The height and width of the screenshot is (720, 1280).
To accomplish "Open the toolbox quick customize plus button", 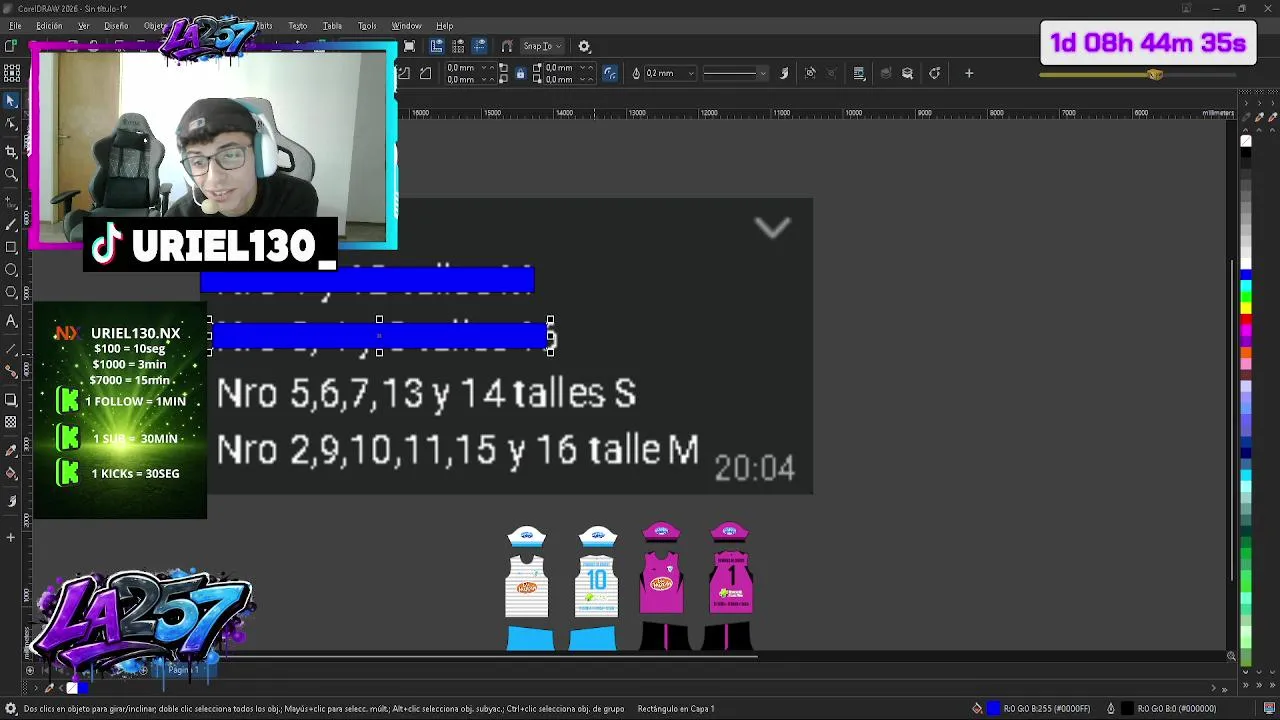I will [11, 538].
